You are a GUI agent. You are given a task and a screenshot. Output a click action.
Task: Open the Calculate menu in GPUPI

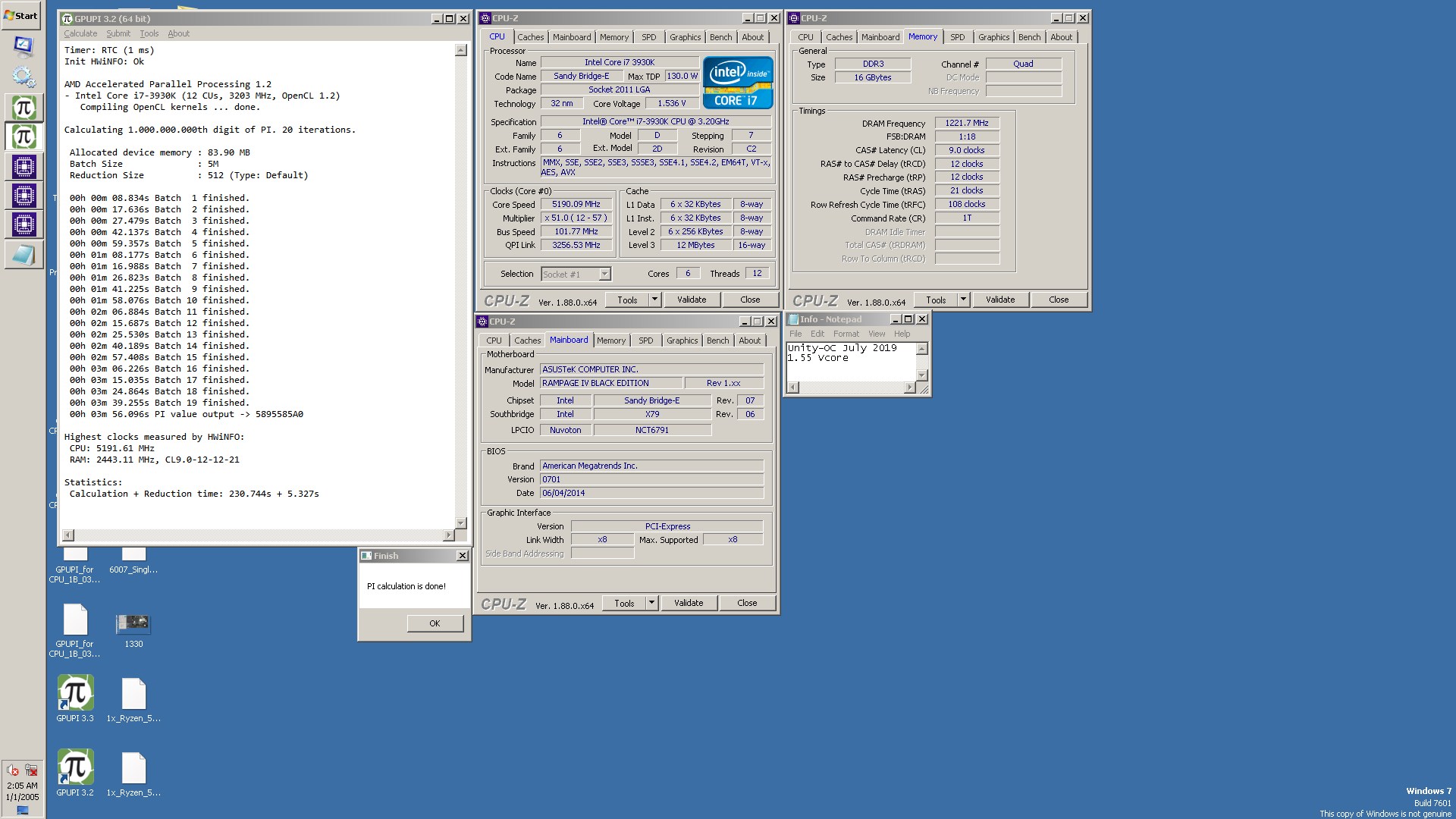tap(80, 33)
